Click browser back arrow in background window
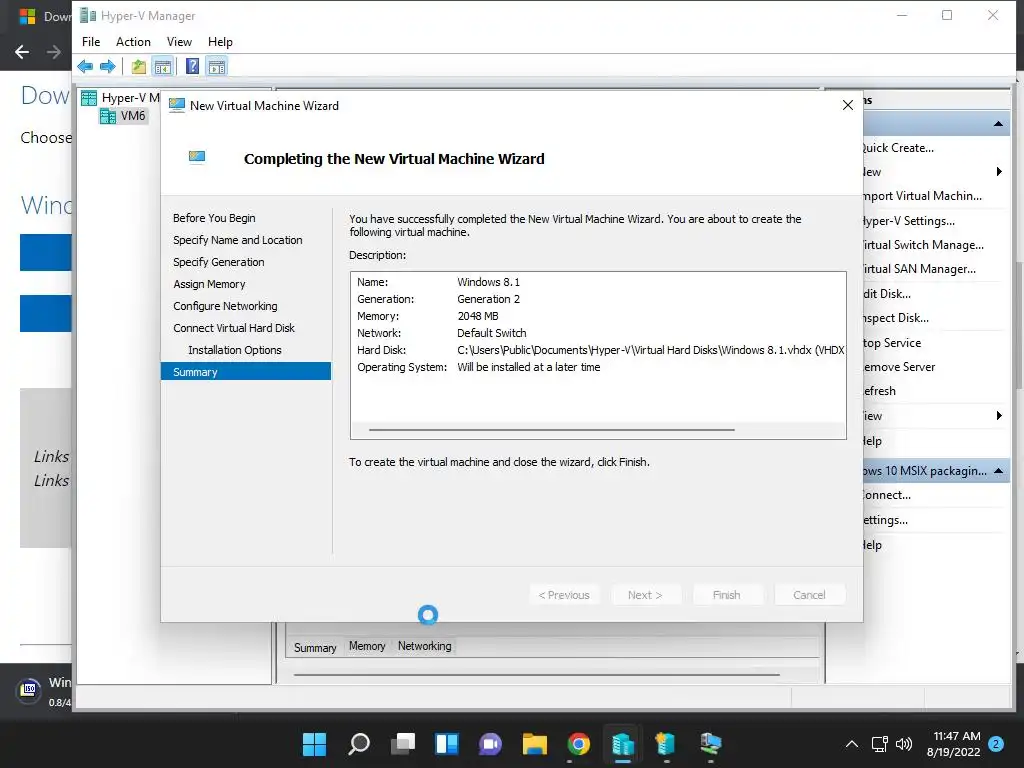The height and width of the screenshot is (768, 1024). click(x=22, y=52)
